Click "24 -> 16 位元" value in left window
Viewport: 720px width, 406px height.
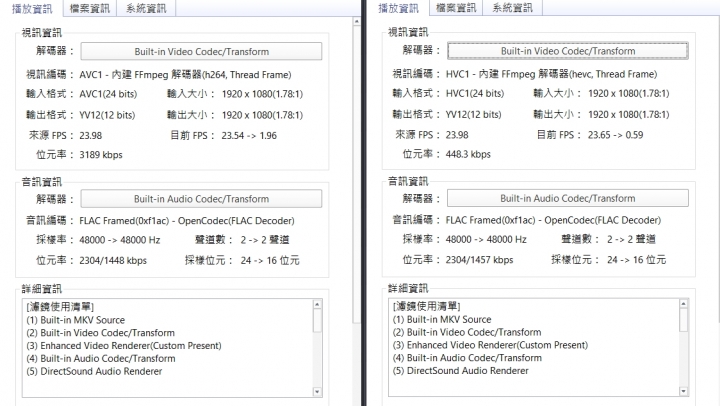270,261
